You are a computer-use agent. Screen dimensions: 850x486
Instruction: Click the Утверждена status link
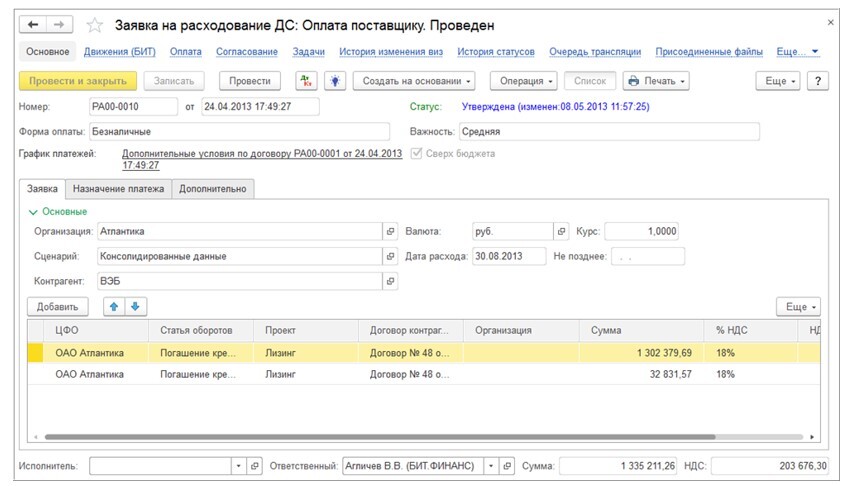(x=555, y=106)
